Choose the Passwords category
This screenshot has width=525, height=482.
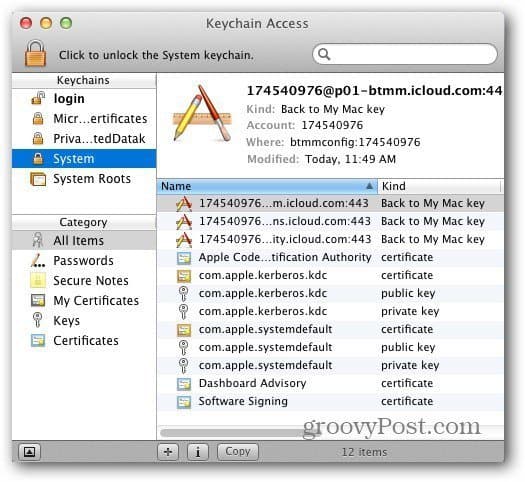[x=84, y=260]
